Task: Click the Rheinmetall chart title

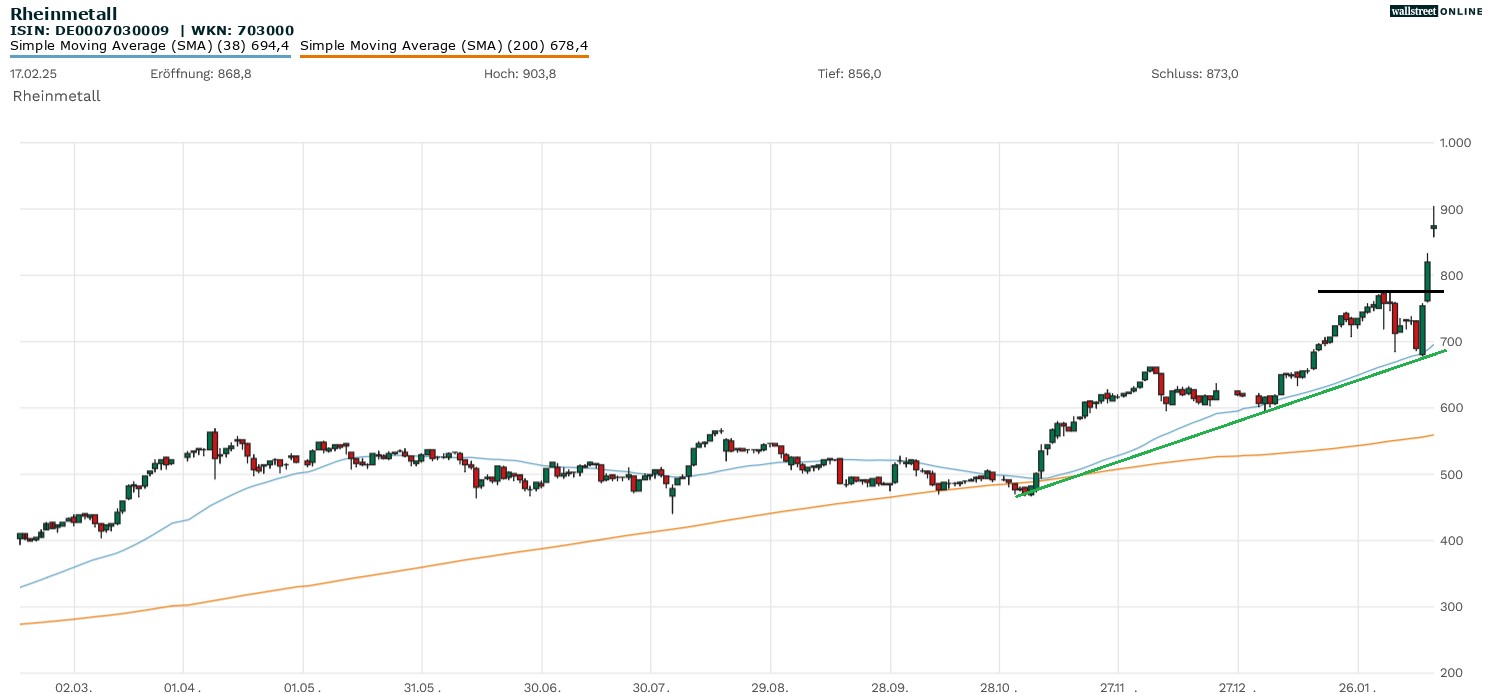Action: [x=63, y=13]
